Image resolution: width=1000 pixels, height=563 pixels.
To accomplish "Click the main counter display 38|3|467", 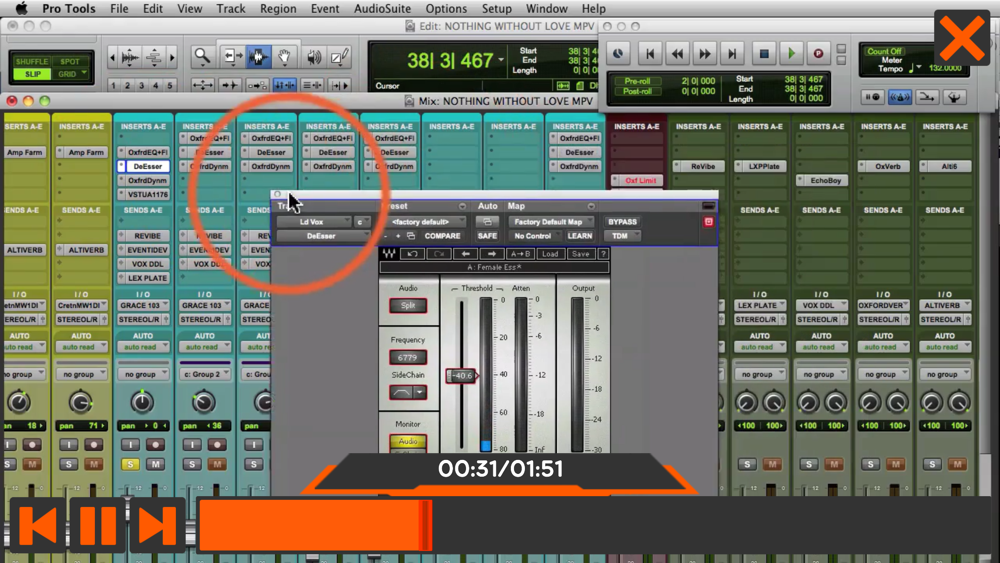I will coord(450,61).
